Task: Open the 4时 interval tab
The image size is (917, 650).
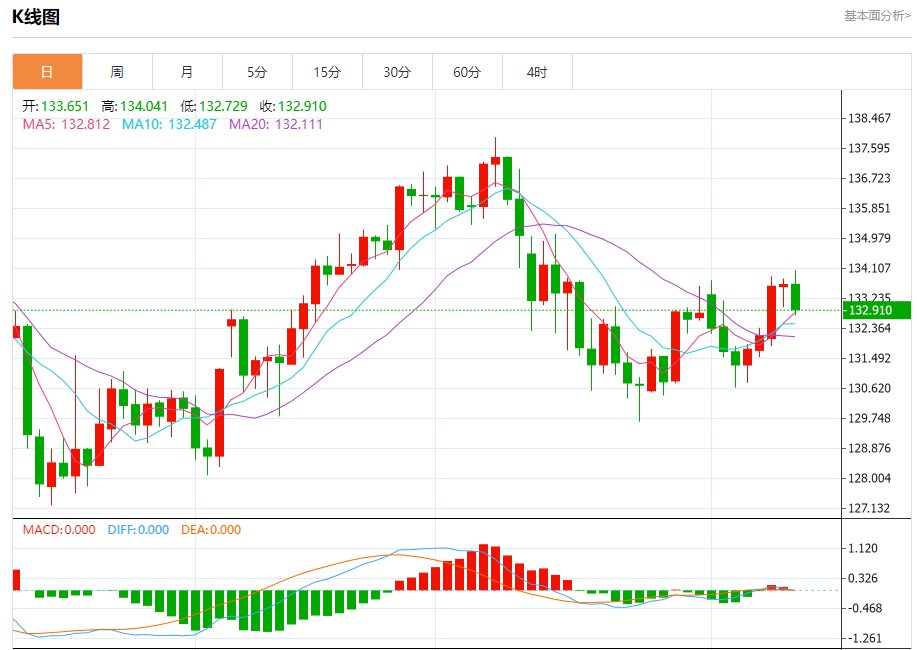Action: pos(537,72)
